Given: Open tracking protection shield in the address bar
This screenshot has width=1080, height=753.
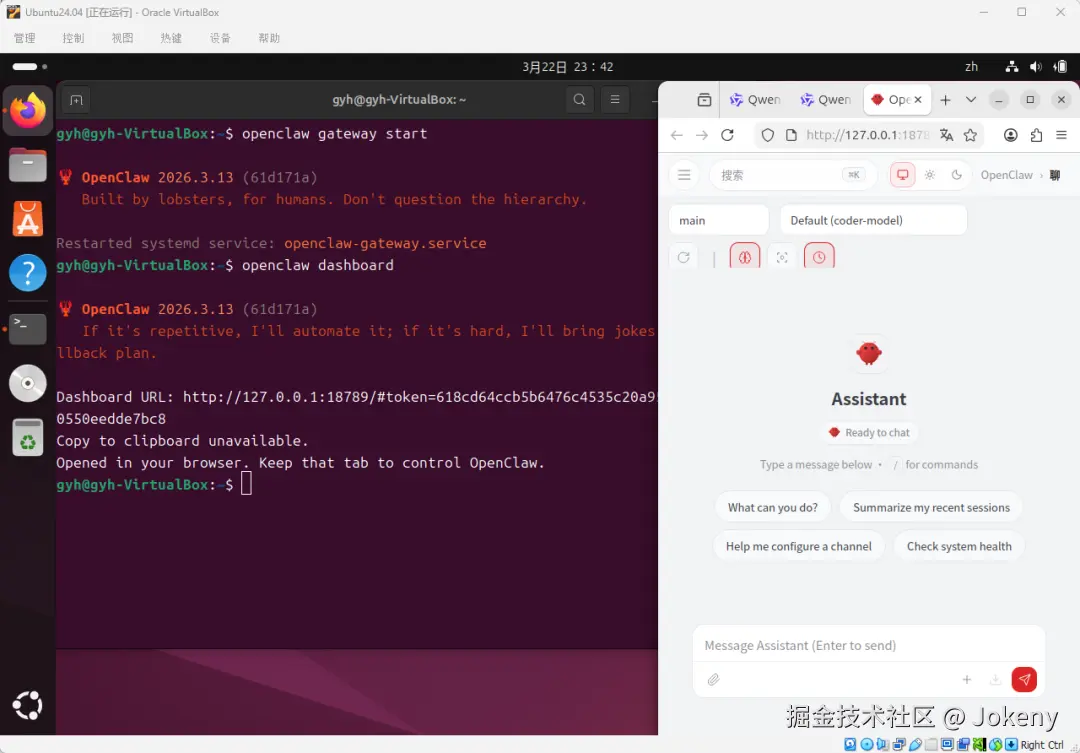Looking at the screenshot, I should [767, 135].
